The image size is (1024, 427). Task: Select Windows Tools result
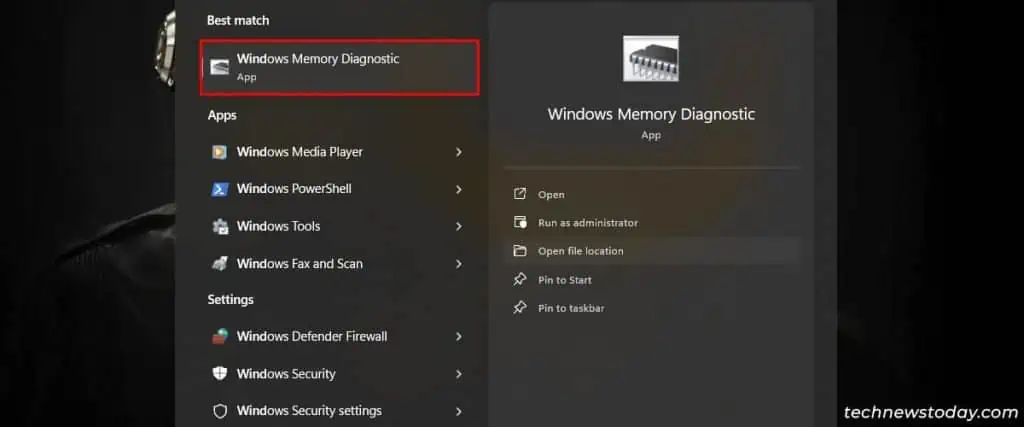pyautogui.click(x=340, y=227)
